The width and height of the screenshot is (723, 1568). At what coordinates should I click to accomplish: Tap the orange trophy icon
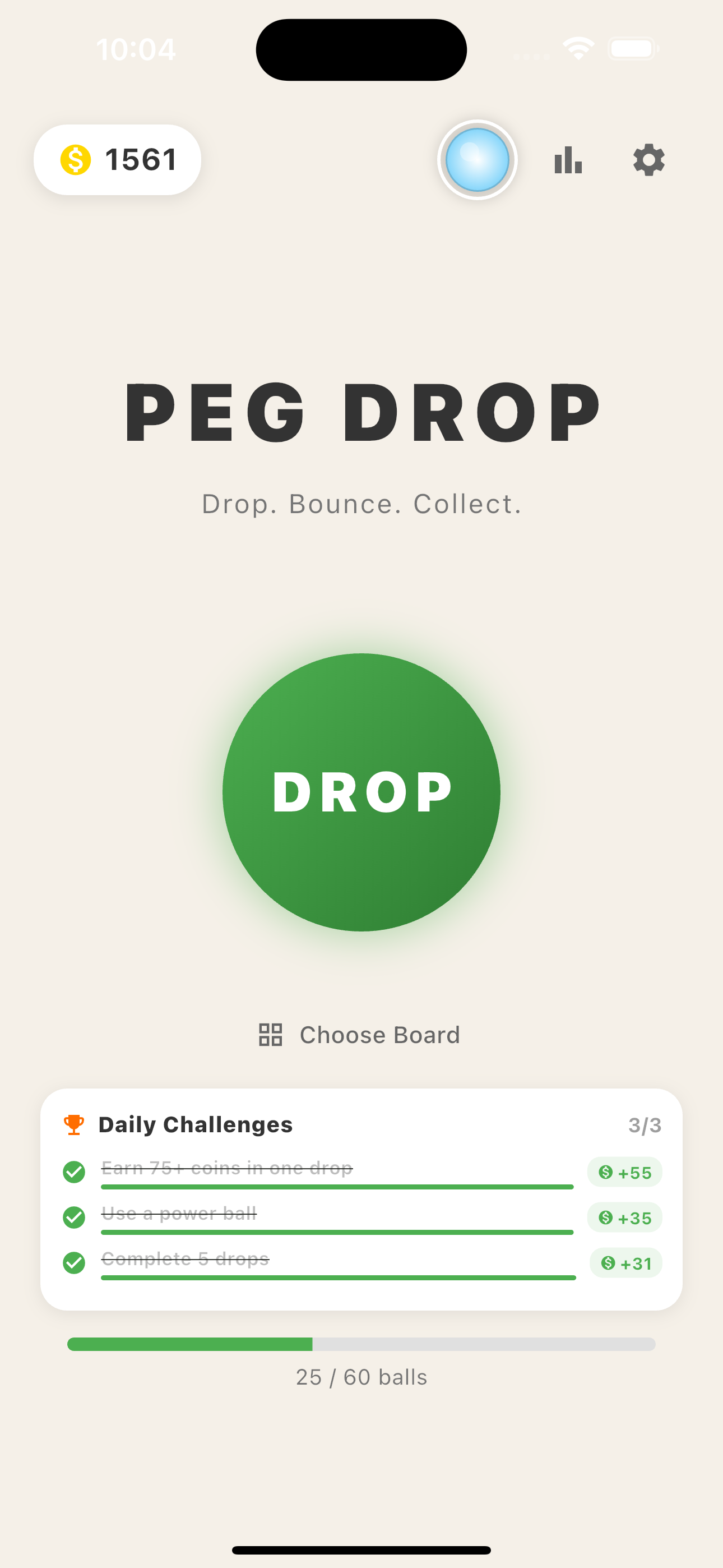73,1124
